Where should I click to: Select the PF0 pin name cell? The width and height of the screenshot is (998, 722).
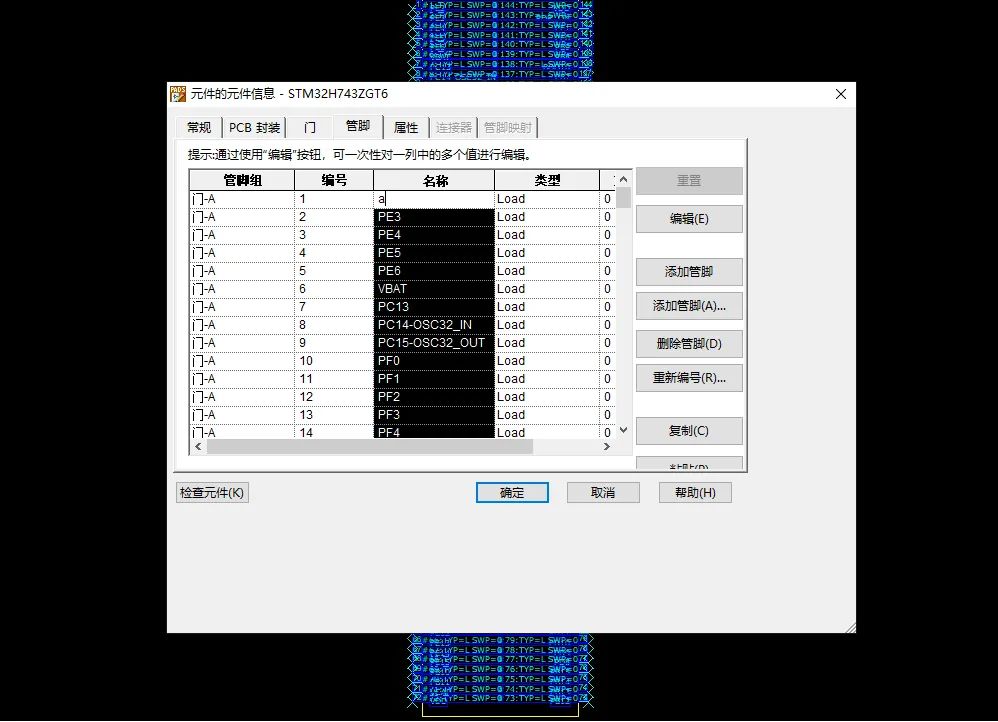[434, 361]
